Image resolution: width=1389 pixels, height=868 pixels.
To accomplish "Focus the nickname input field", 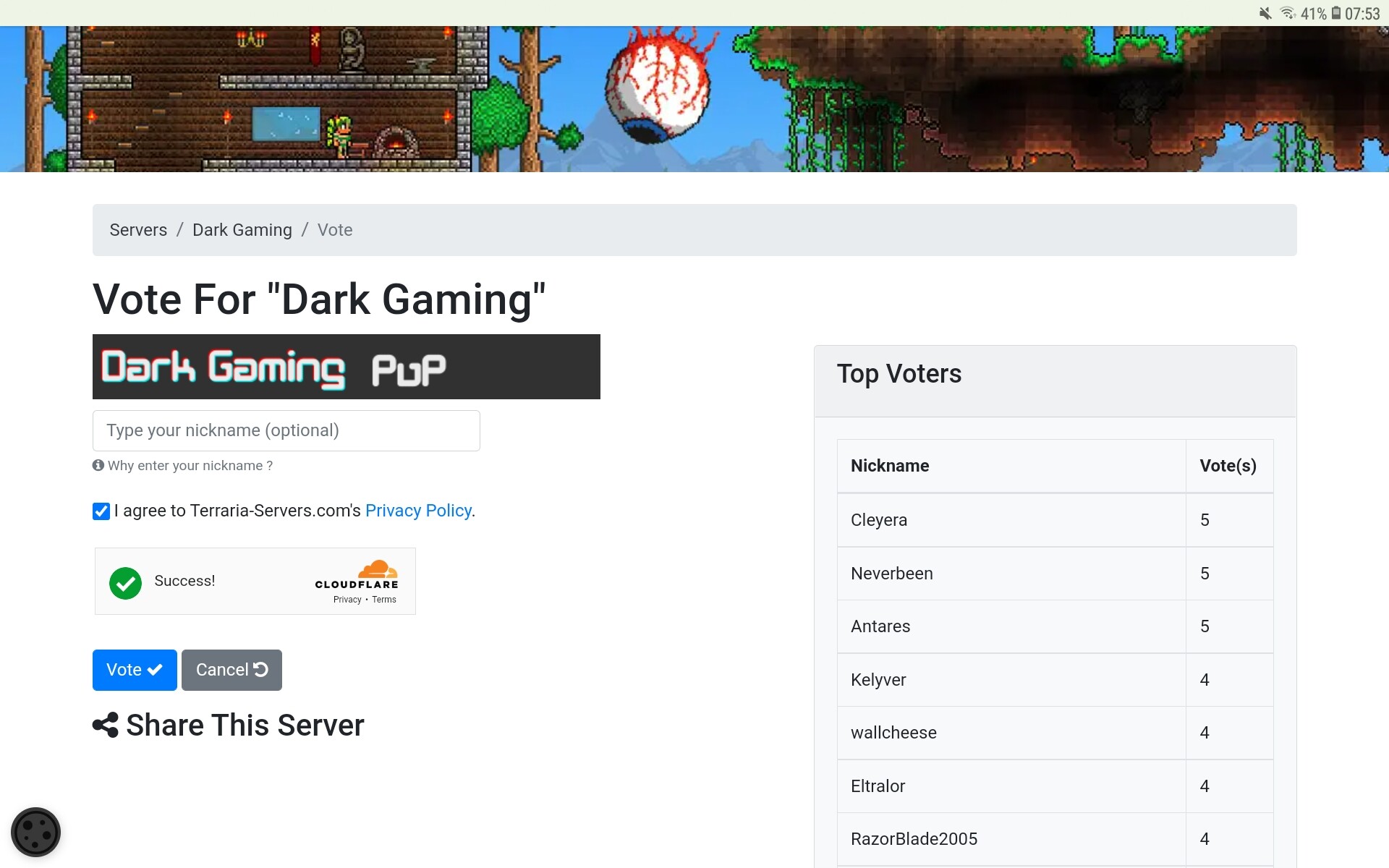I will 286,430.
